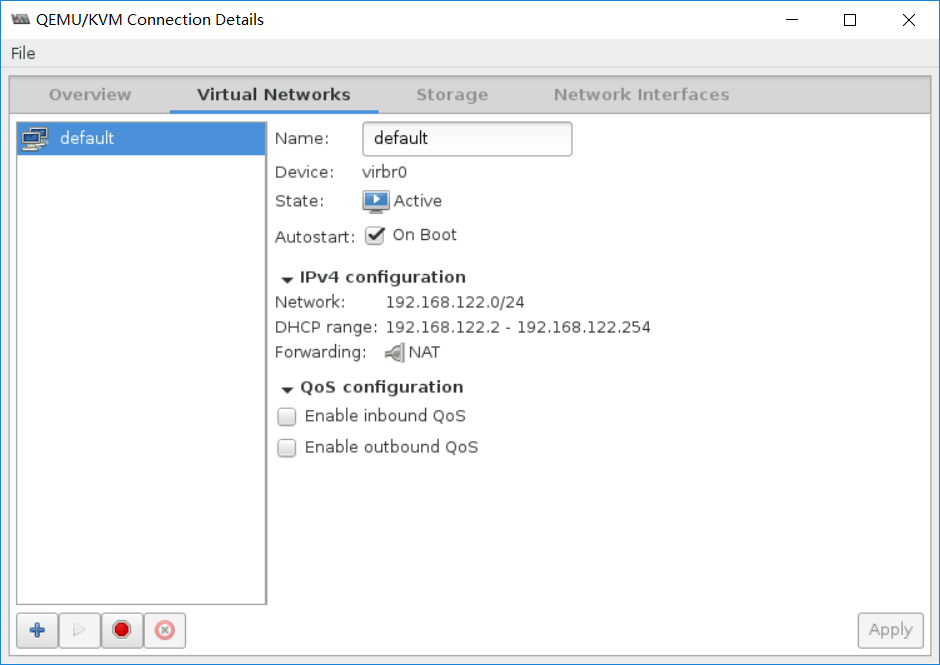The width and height of the screenshot is (940, 665).
Task: Click the DHCP range 192.168.122.2 - 192.168.122.254 value
Action: pos(518,327)
